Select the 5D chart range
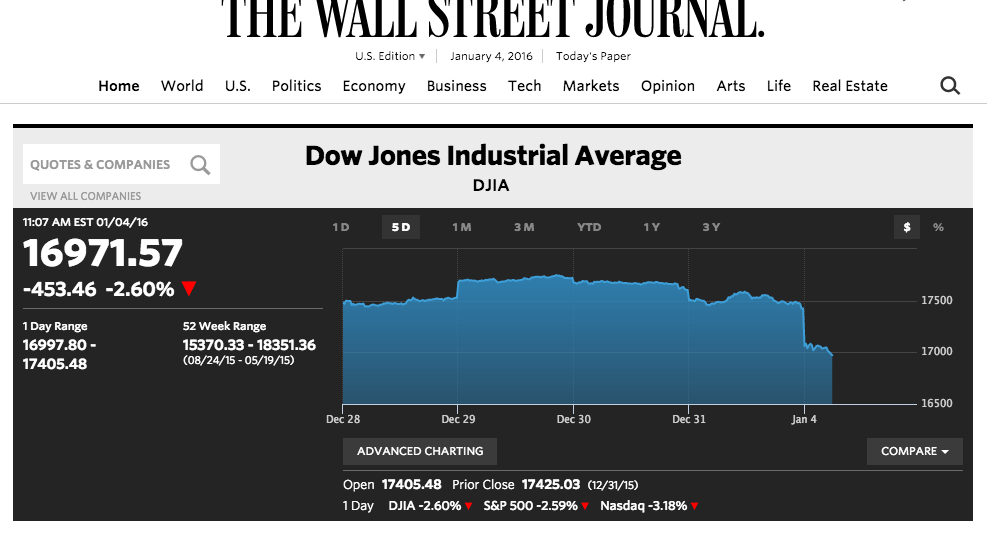 coord(401,227)
